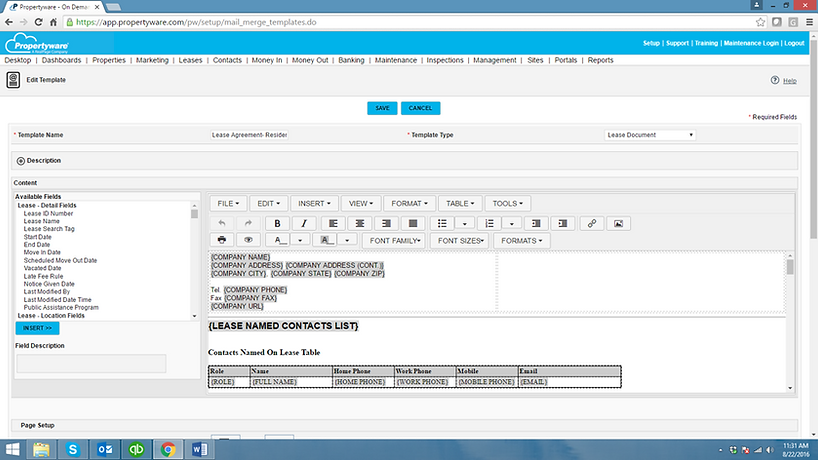This screenshot has width=818, height=460.
Task: Toggle italic formatting
Action: pyautogui.click(x=304, y=223)
